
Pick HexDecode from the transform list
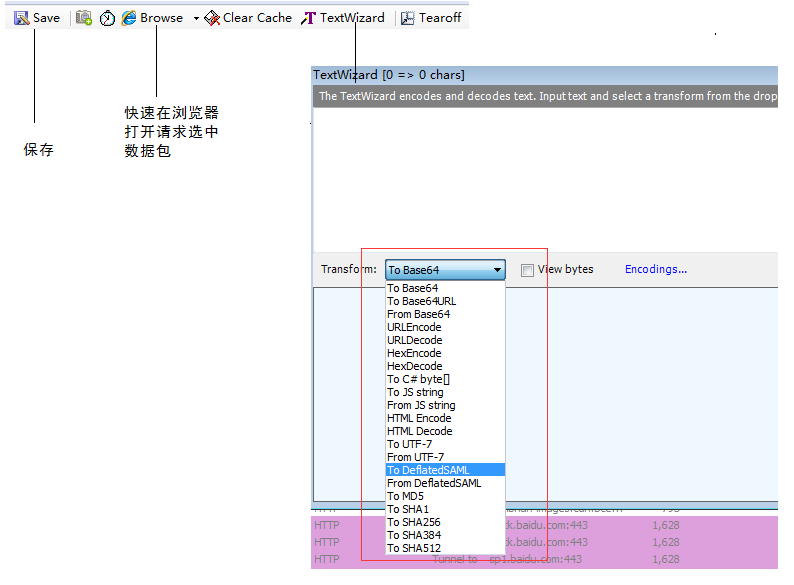click(x=445, y=366)
